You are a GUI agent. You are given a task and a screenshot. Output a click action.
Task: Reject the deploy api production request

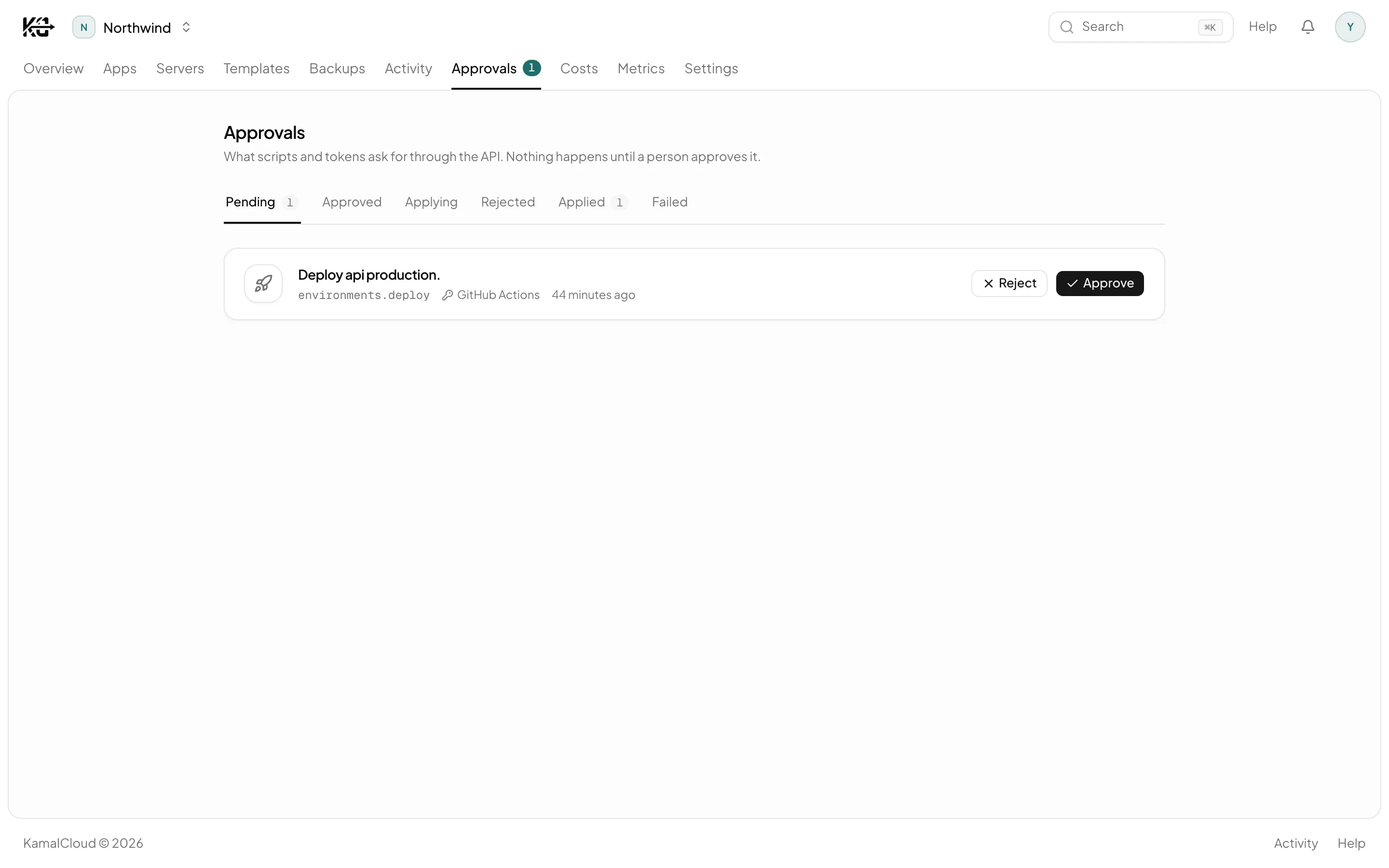tap(1009, 284)
